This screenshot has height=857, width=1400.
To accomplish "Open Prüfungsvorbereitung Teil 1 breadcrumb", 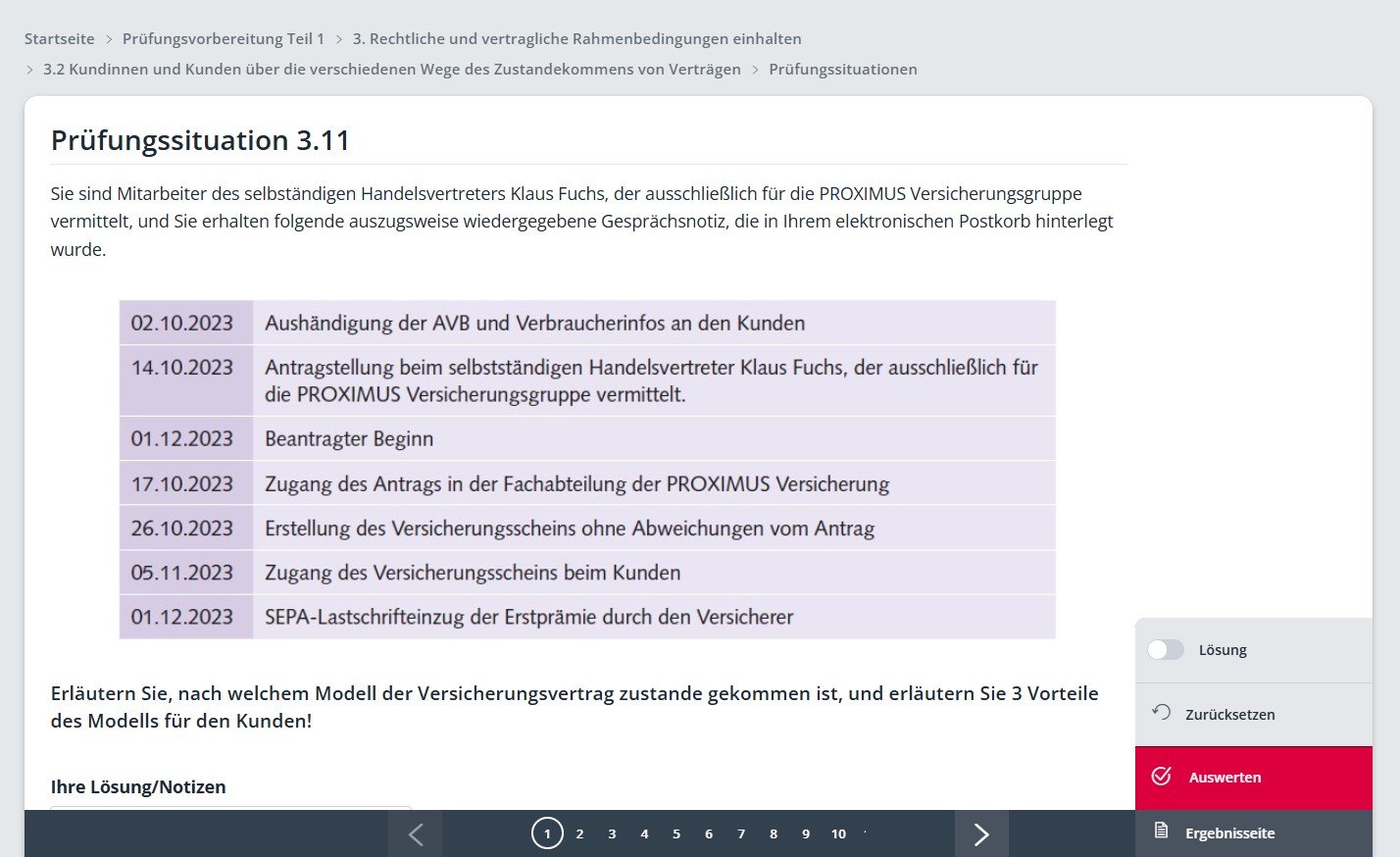I will coord(224,39).
